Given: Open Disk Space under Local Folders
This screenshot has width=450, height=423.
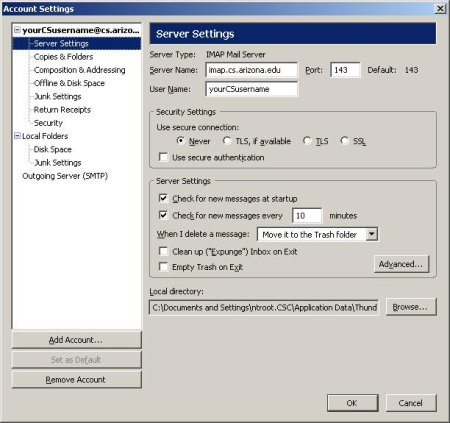Looking at the screenshot, I should click(53, 149).
